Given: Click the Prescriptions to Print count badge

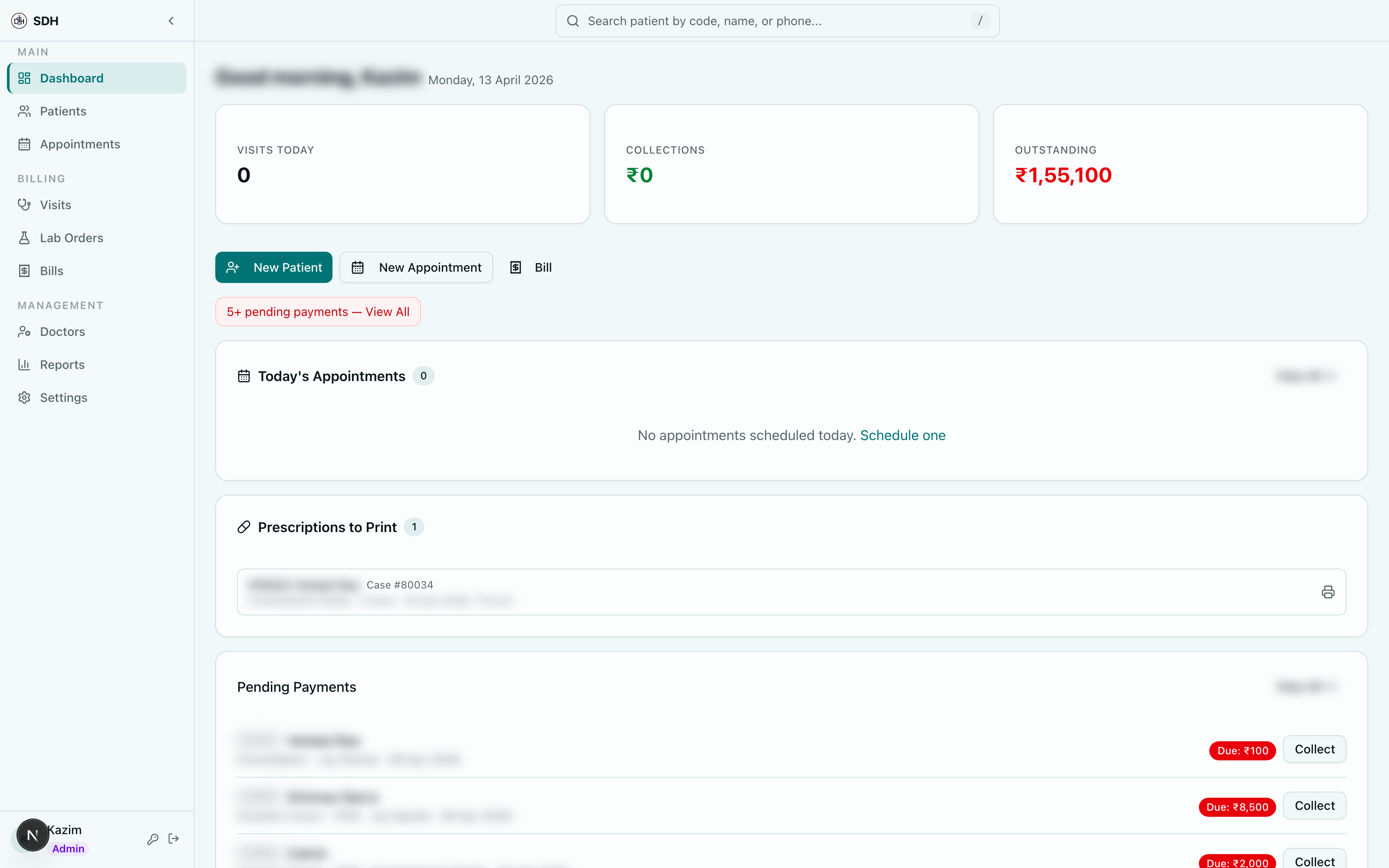Looking at the screenshot, I should point(414,527).
